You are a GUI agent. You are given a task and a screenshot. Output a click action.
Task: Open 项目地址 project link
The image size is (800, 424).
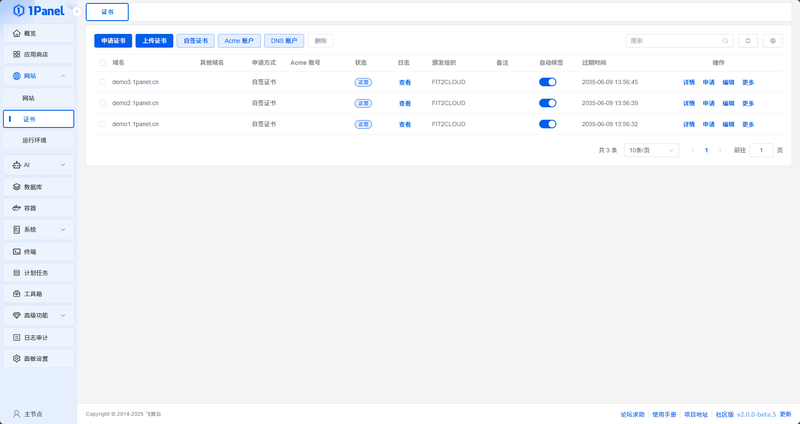point(696,414)
